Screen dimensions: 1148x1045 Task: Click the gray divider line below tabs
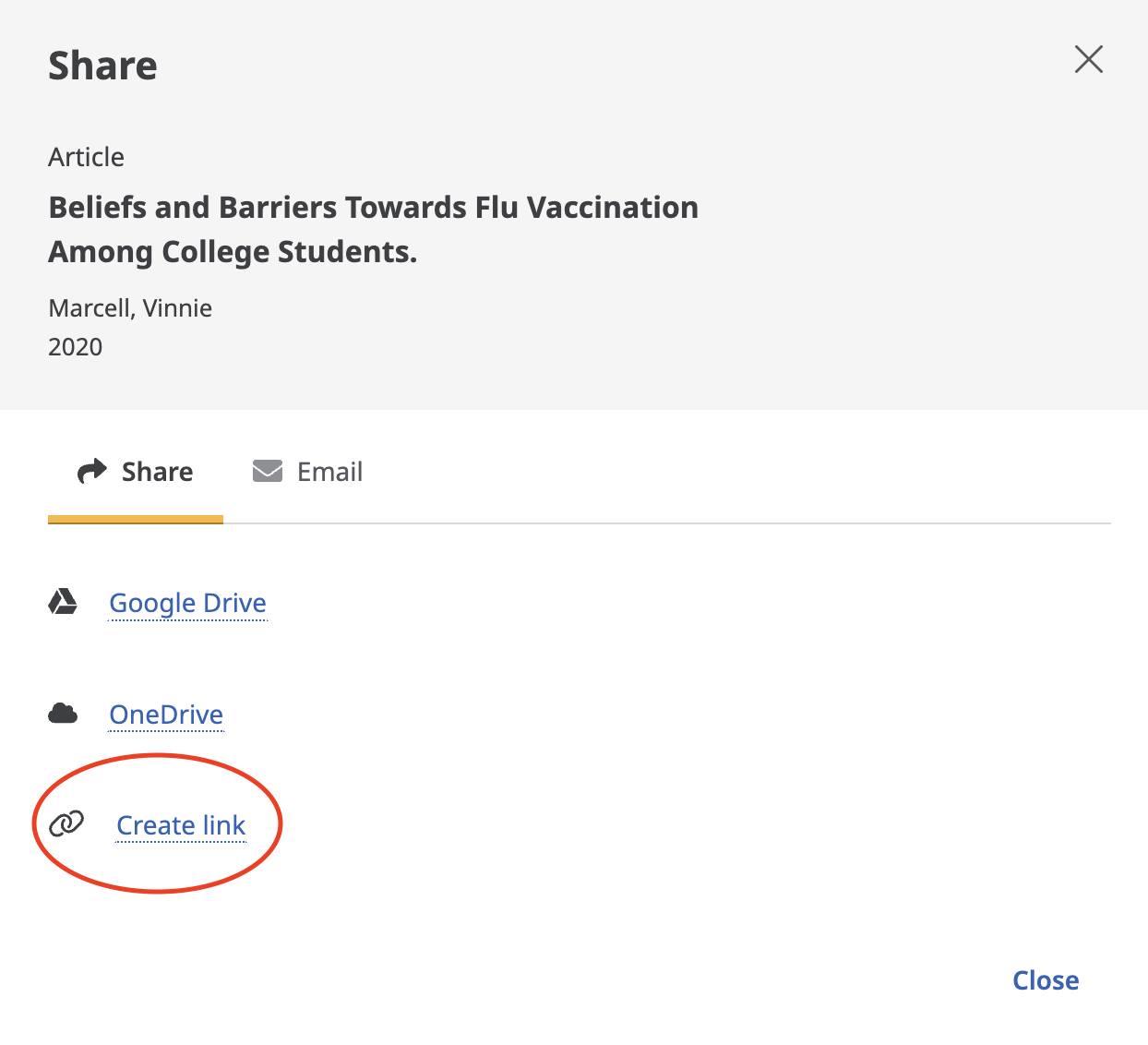point(667,523)
